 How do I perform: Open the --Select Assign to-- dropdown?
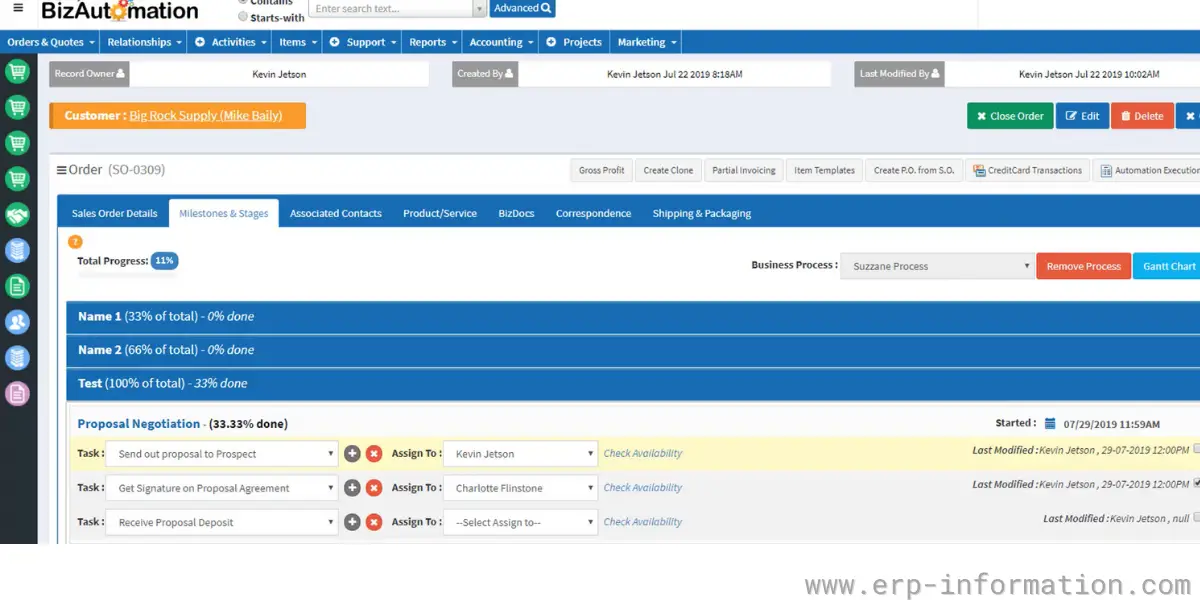pyautogui.click(x=520, y=522)
